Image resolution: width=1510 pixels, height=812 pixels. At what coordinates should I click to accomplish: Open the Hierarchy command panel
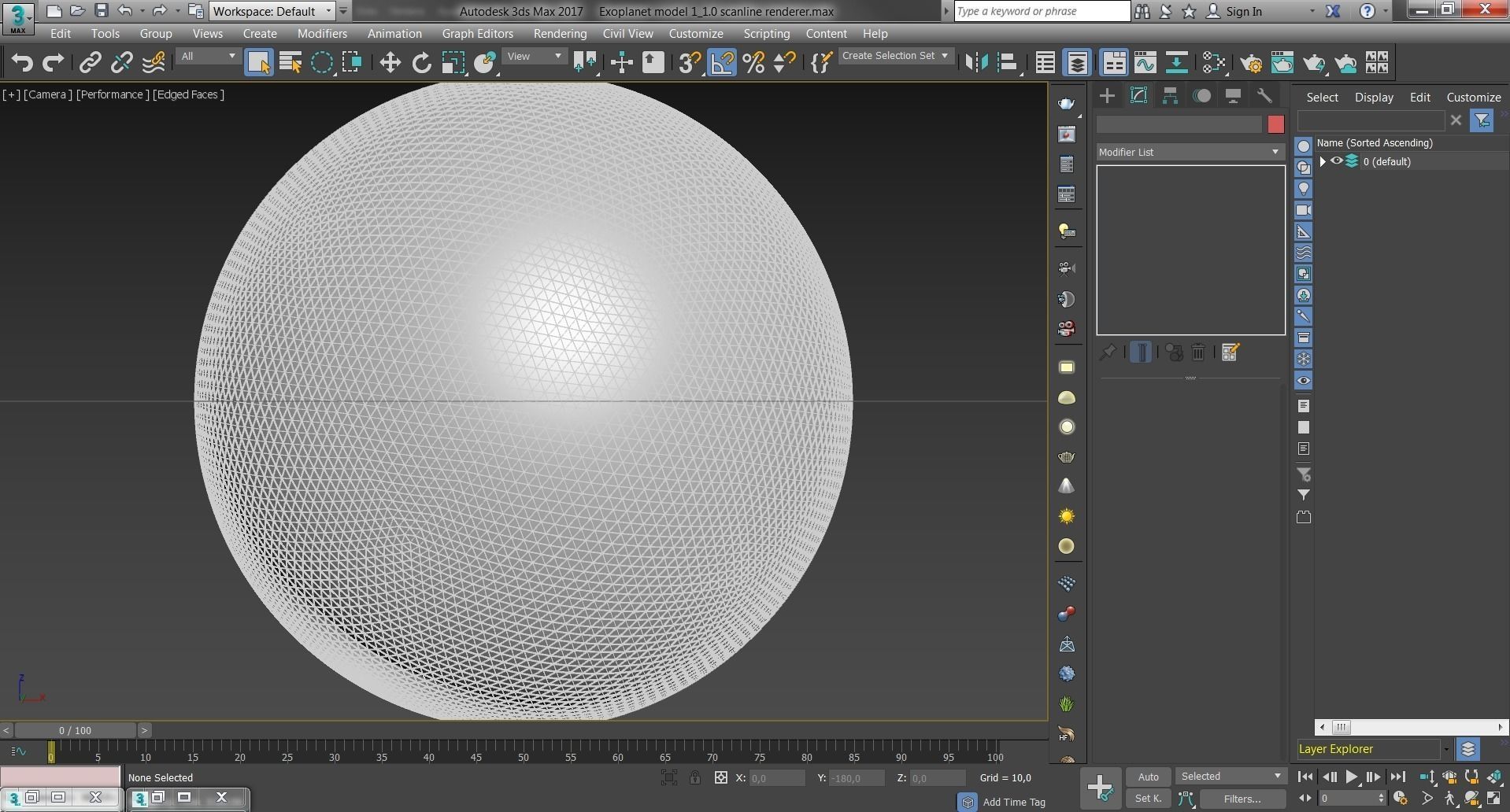[x=1170, y=96]
